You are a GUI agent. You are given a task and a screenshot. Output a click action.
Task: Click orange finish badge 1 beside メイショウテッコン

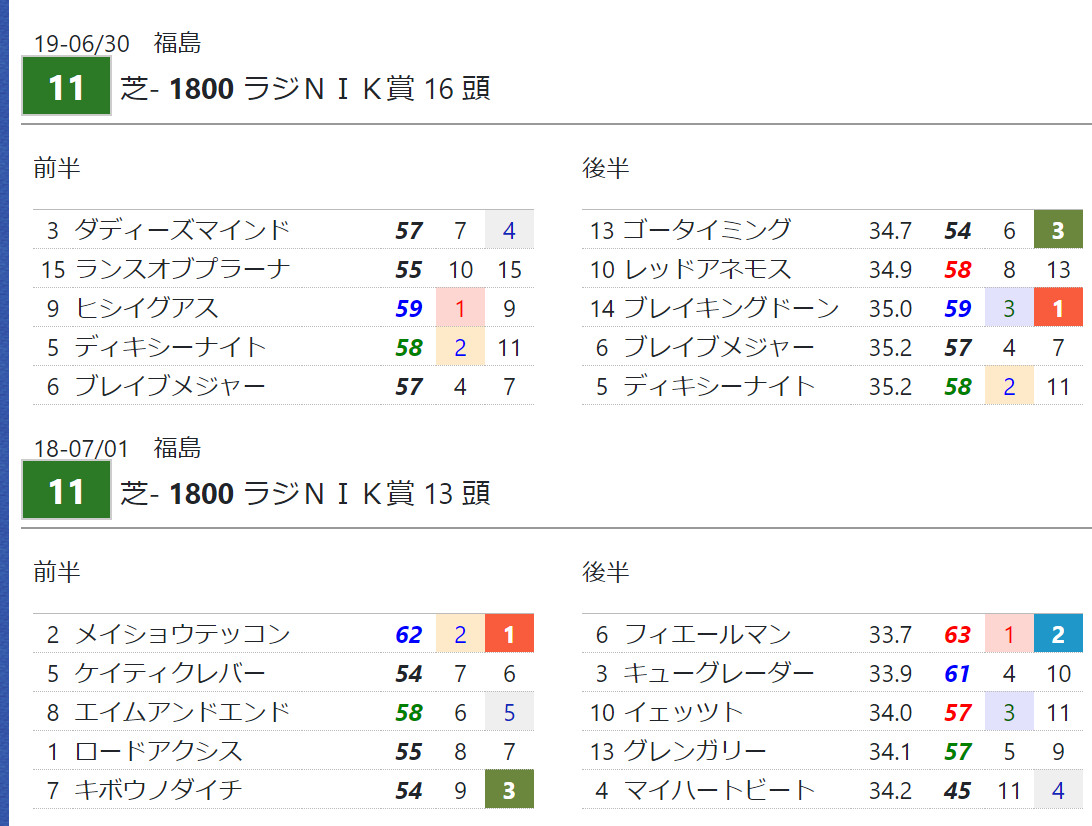[509, 634]
